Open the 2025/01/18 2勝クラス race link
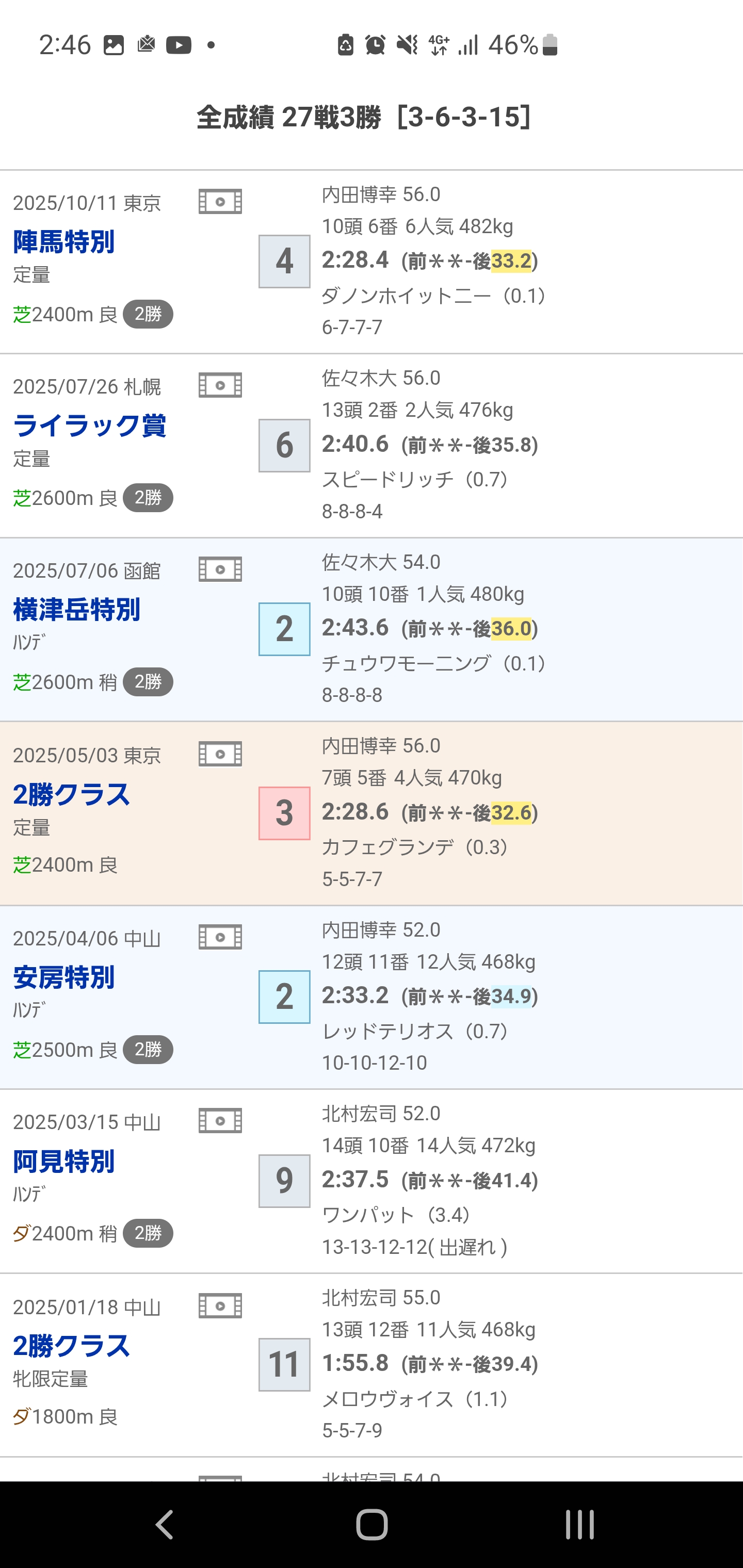This screenshot has height=1568, width=743. pos(71,1346)
